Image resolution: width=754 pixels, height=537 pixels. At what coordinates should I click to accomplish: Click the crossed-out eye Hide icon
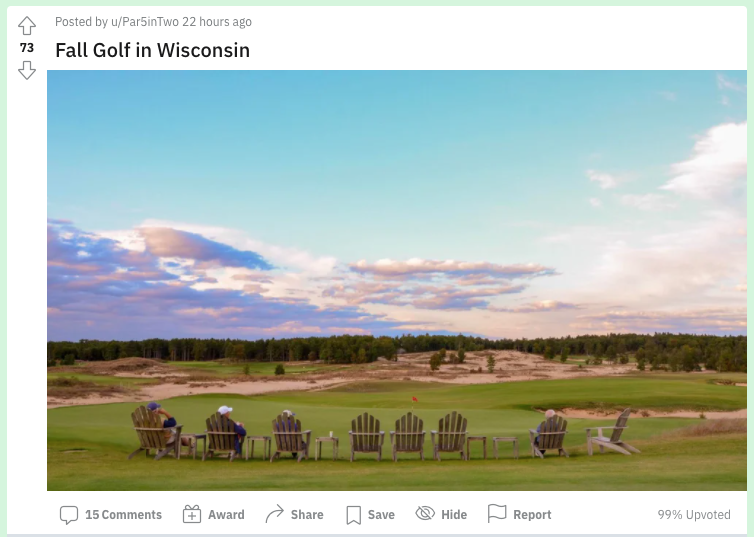[425, 513]
